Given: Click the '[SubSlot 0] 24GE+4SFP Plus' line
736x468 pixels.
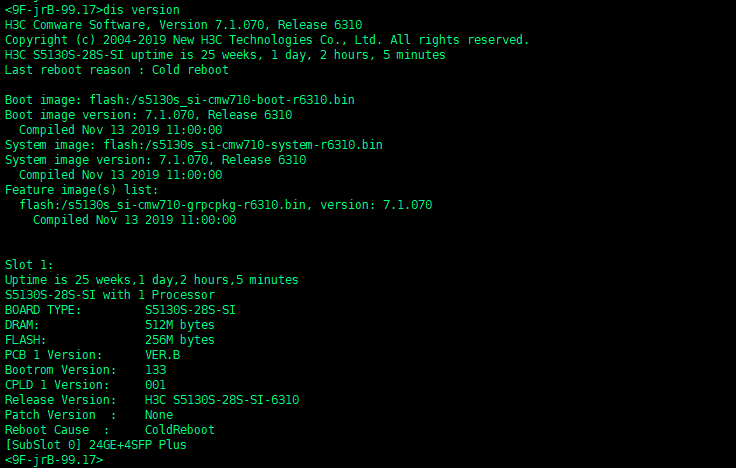Looking at the screenshot, I should tap(96, 445).
